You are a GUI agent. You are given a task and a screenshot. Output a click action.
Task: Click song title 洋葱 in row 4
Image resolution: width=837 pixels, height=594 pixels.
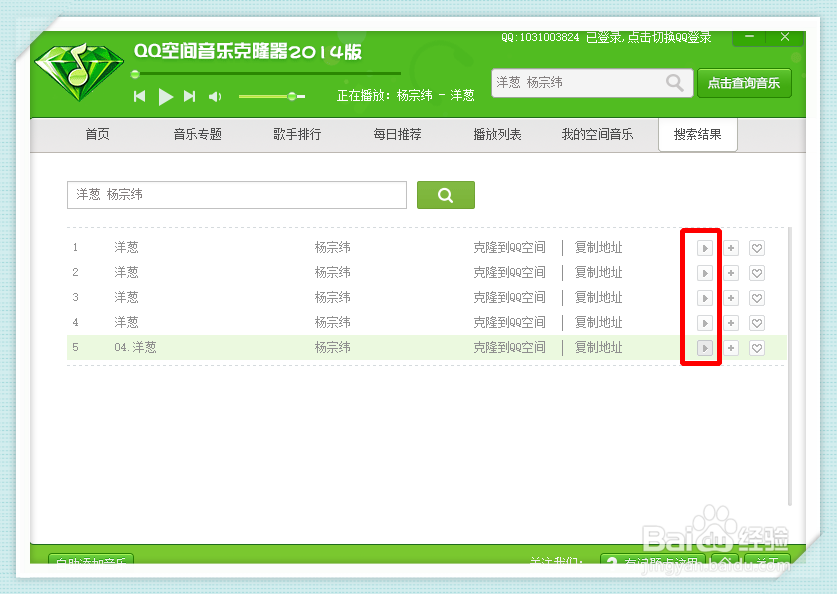(x=127, y=322)
